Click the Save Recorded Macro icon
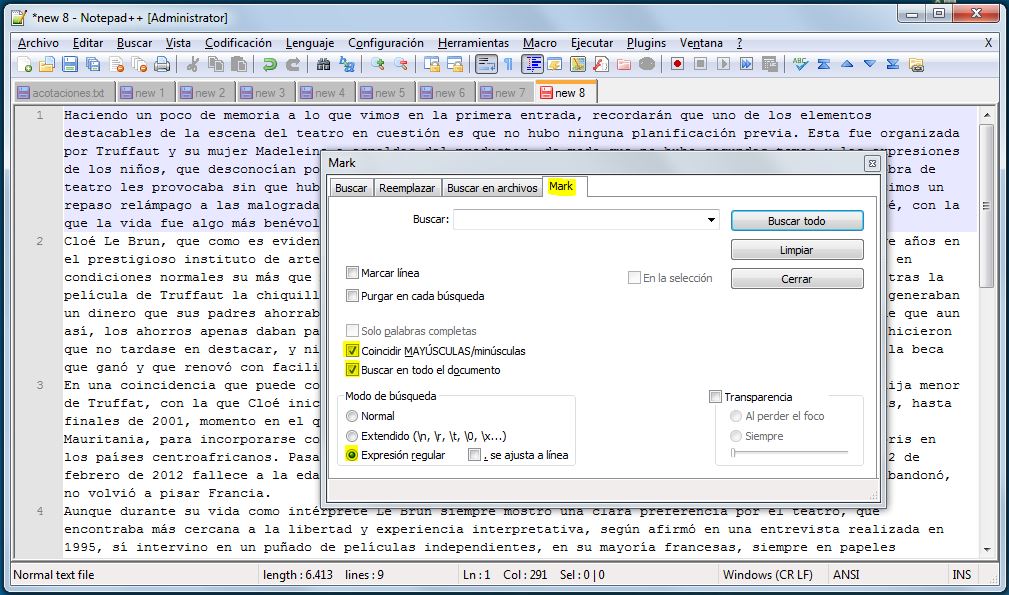The height and width of the screenshot is (595, 1009). [770, 64]
